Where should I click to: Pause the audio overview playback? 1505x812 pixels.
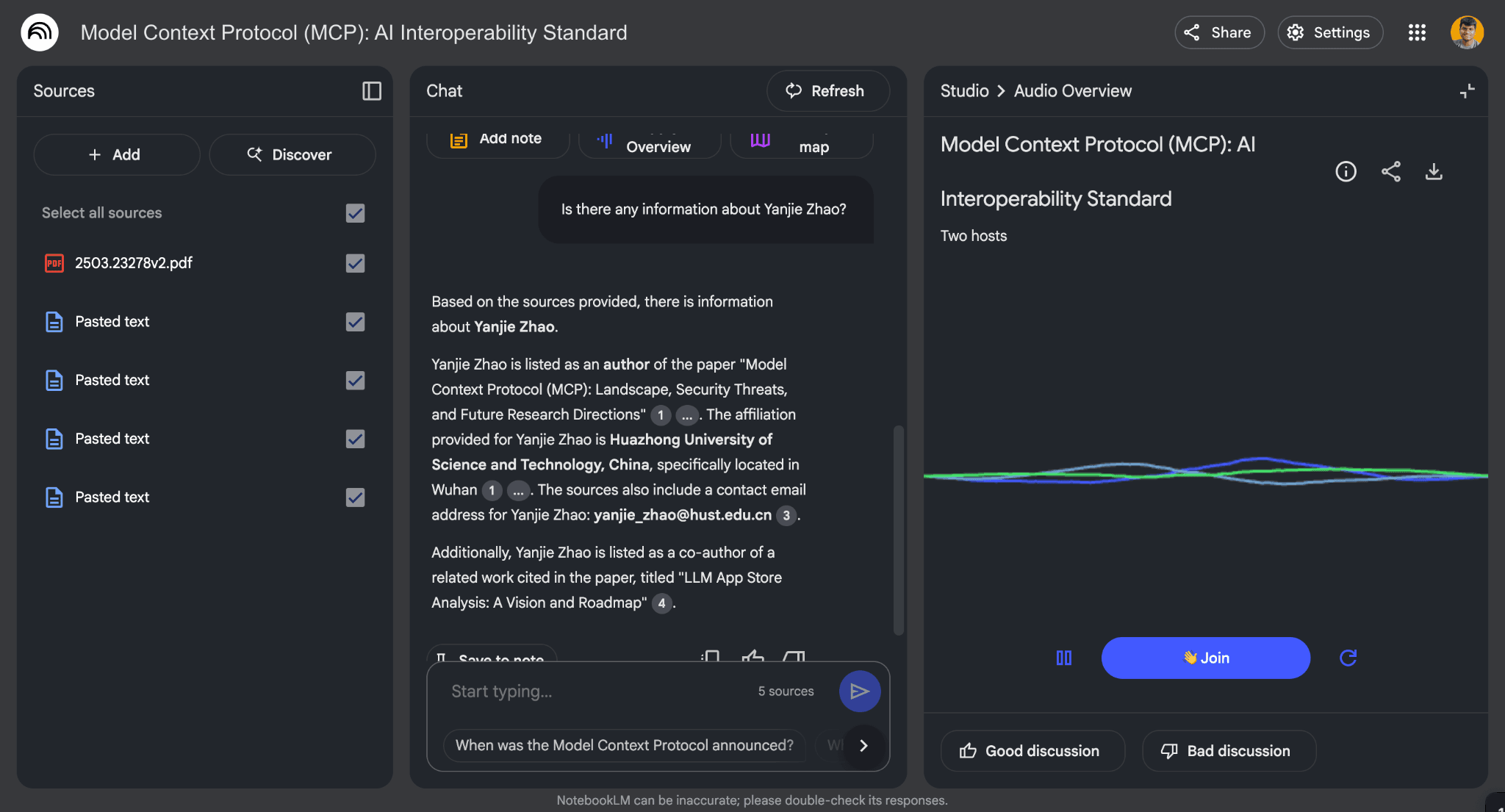pos(1063,658)
